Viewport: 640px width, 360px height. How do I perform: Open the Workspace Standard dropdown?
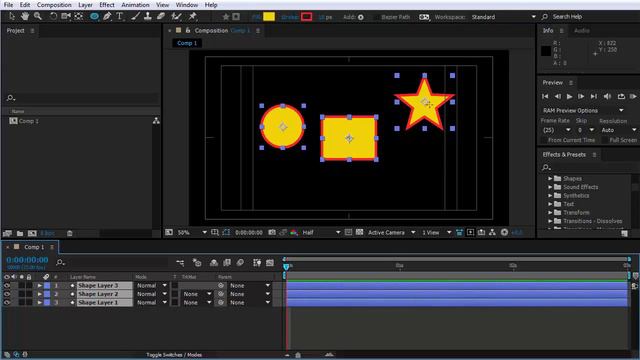[x=504, y=17]
